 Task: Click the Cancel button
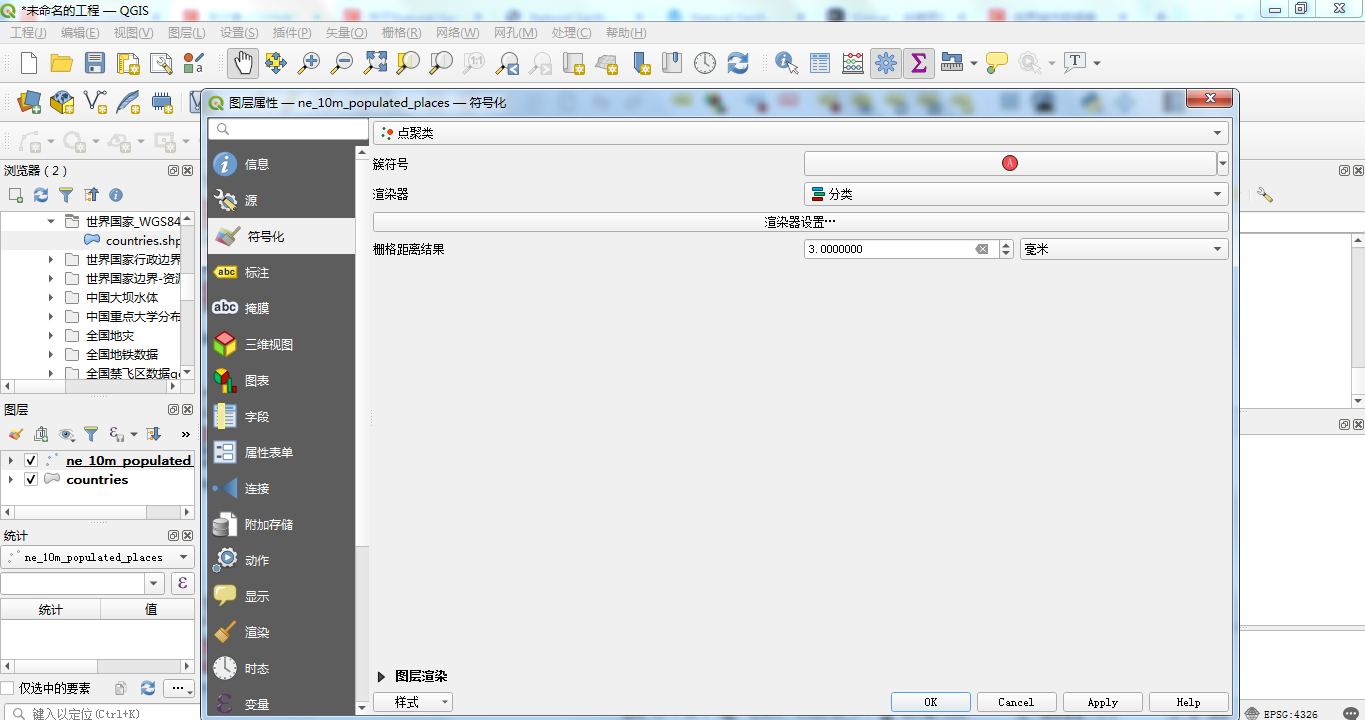(x=1016, y=702)
